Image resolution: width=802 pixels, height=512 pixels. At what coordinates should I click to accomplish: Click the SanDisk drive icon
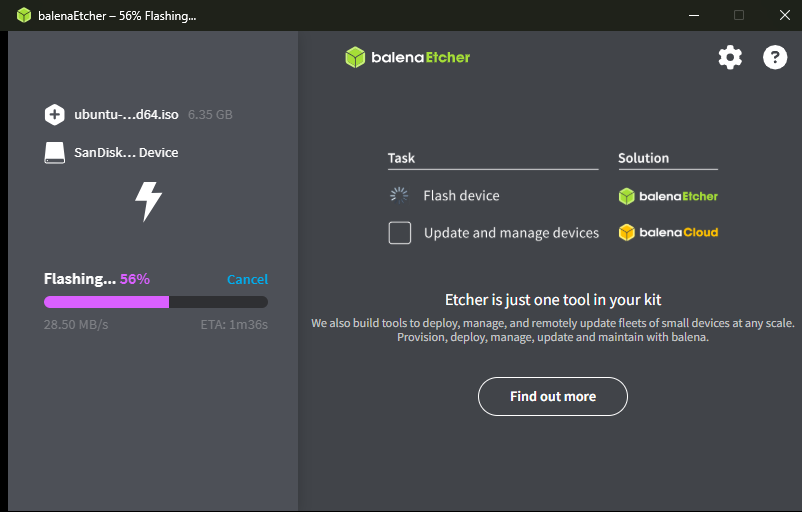55,153
